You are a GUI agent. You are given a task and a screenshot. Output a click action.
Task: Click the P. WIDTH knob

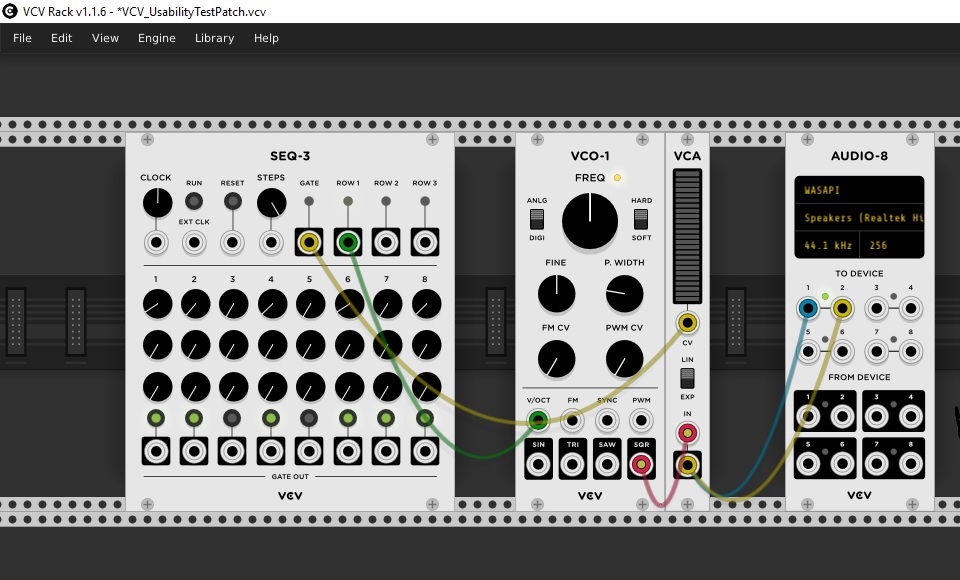point(624,293)
